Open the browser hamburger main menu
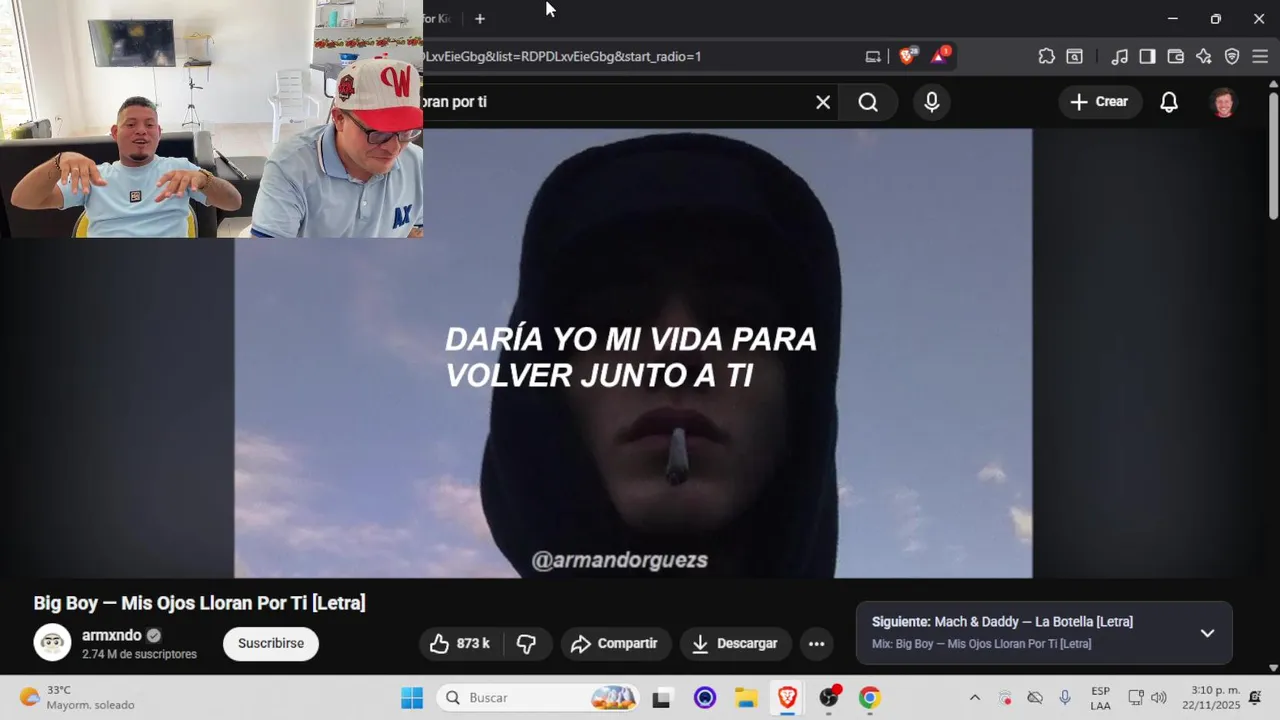Viewport: 1280px width, 720px height. 1260,56
